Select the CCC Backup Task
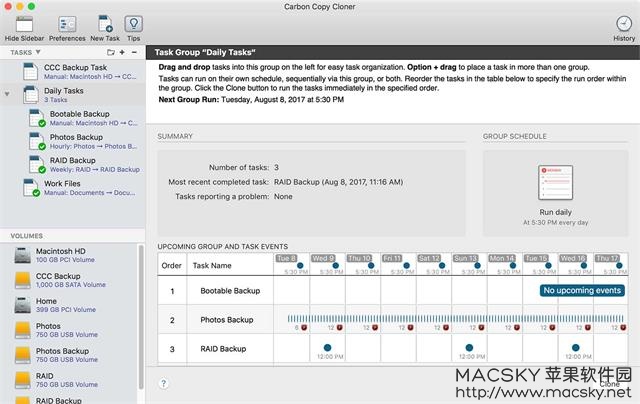 [x=73, y=71]
